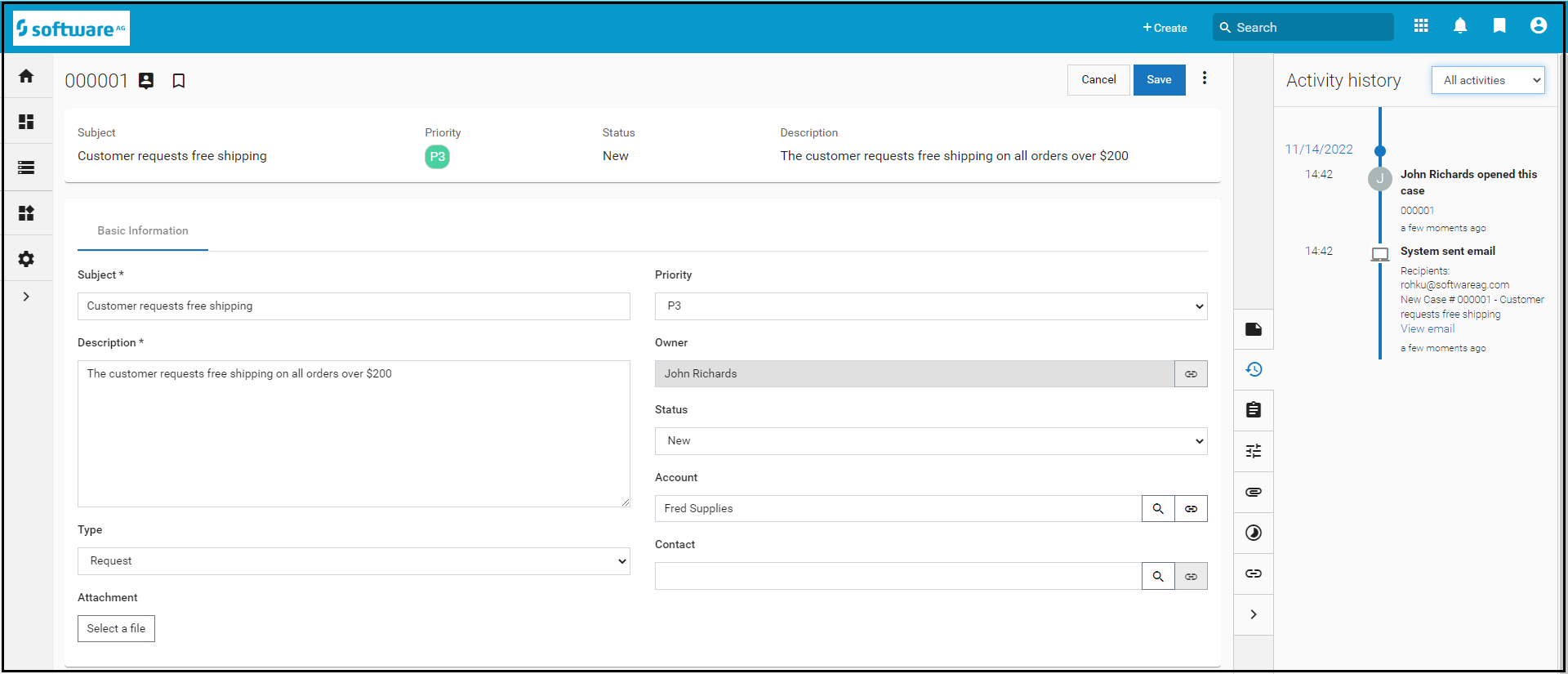Click the Search box in the top bar
The width and height of the screenshot is (1568, 674).
[x=1303, y=27]
